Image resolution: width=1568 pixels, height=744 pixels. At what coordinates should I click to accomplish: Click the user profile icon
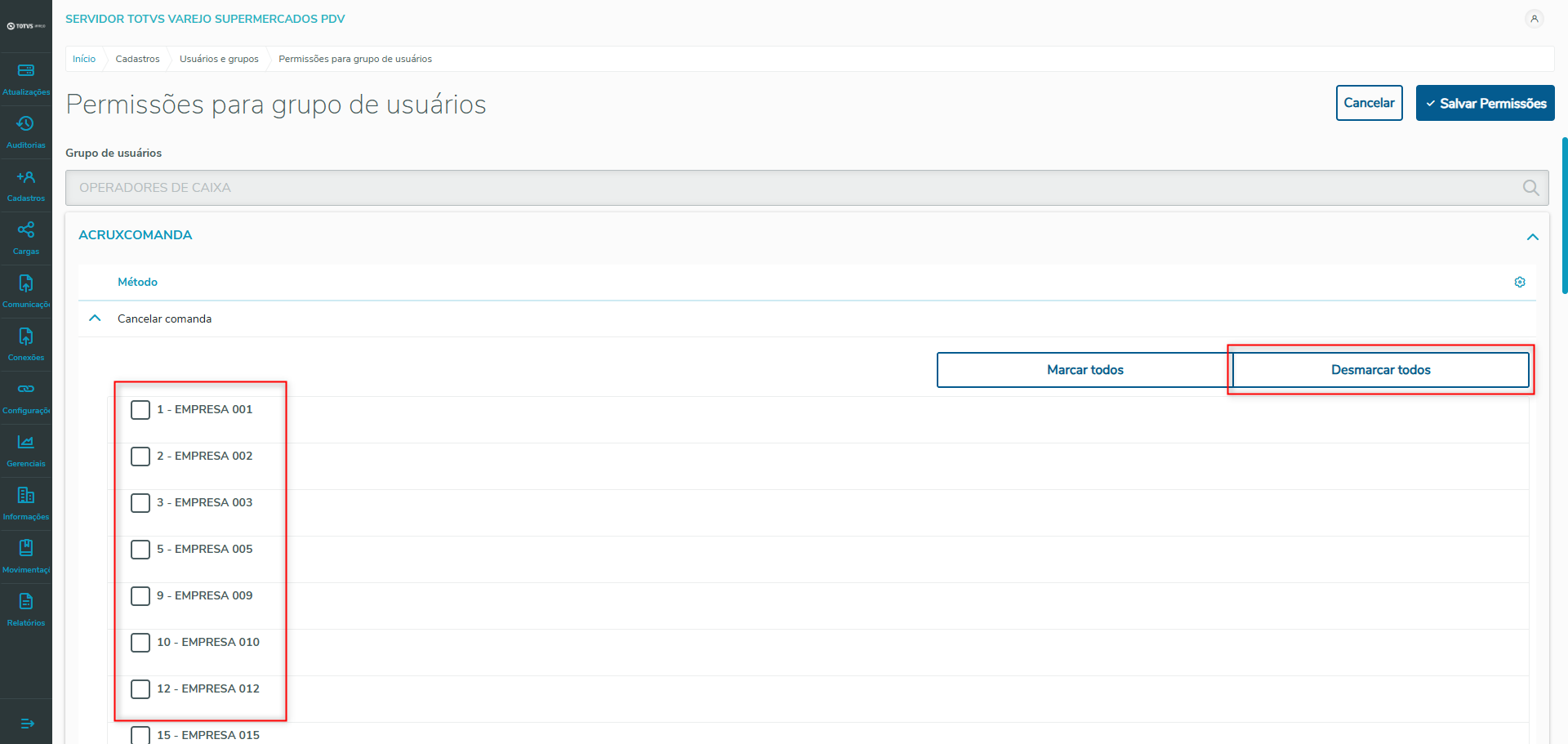pos(1535,19)
